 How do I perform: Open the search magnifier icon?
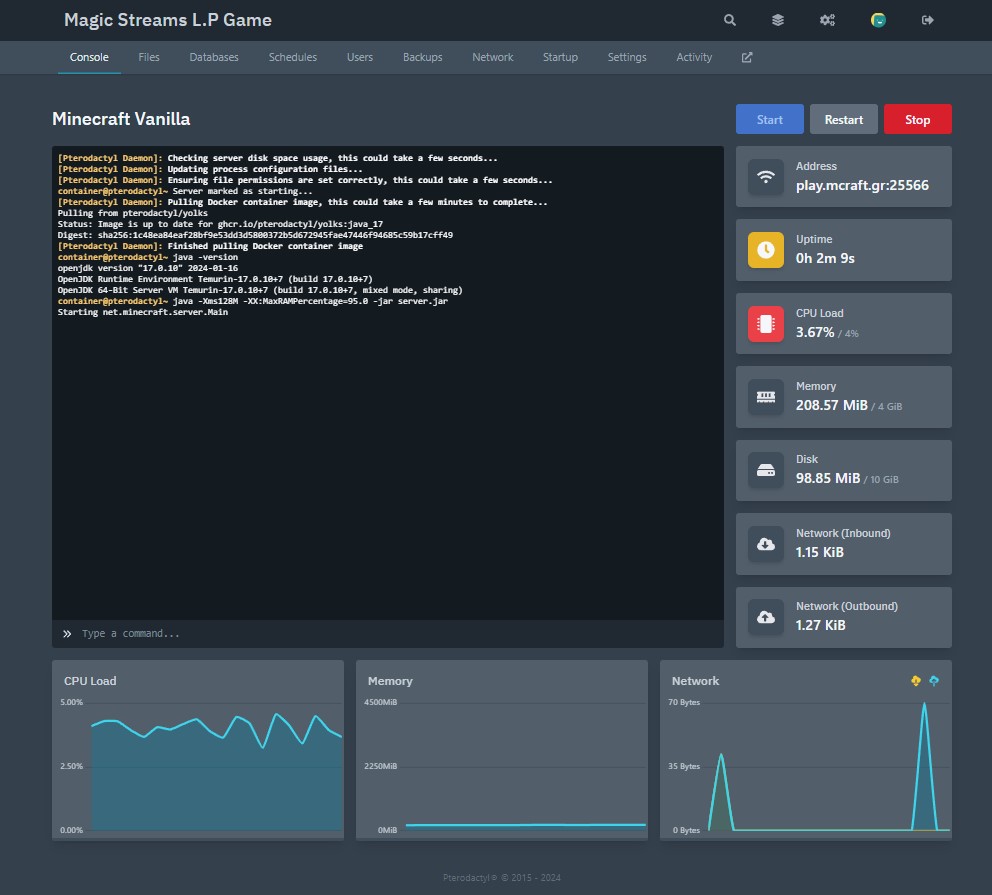[729, 20]
